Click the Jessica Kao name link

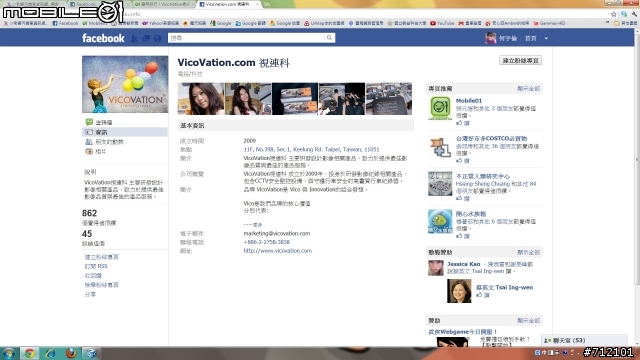coord(463,264)
